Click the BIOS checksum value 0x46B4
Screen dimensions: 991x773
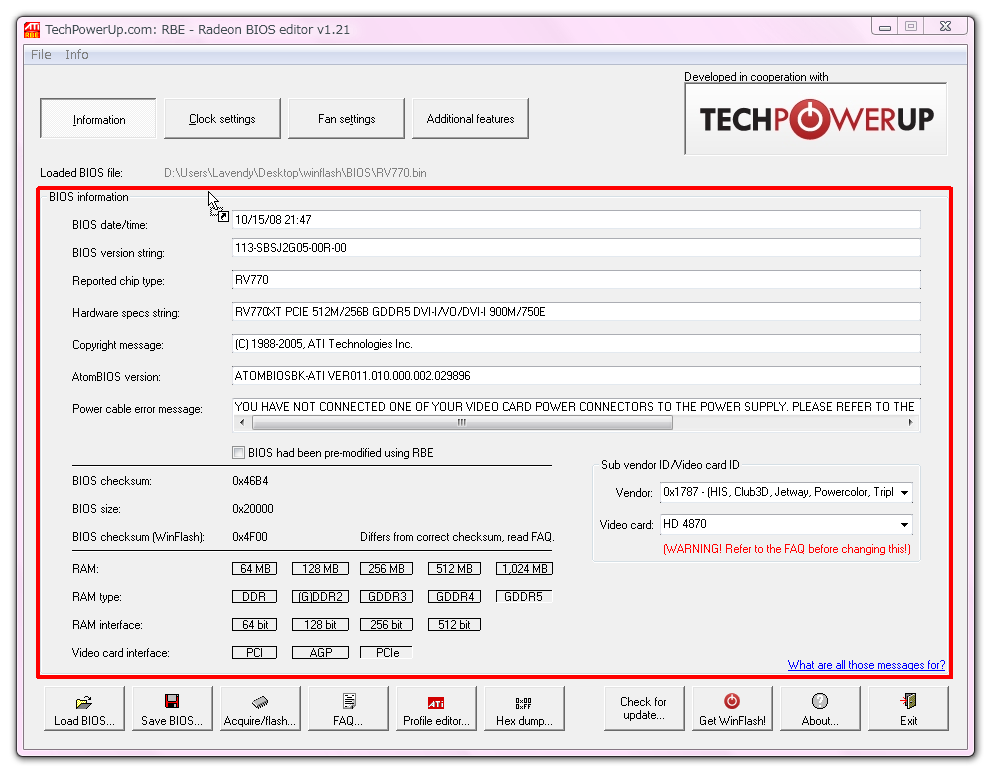coord(250,481)
